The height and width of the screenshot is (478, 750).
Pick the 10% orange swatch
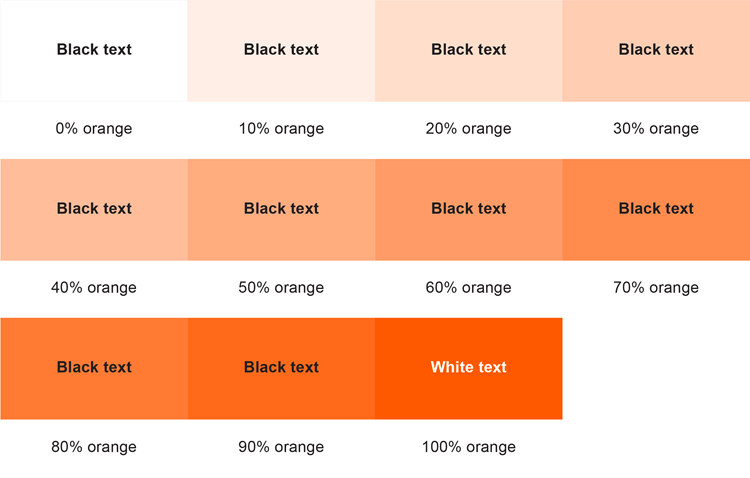pyautogui.click(x=281, y=51)
